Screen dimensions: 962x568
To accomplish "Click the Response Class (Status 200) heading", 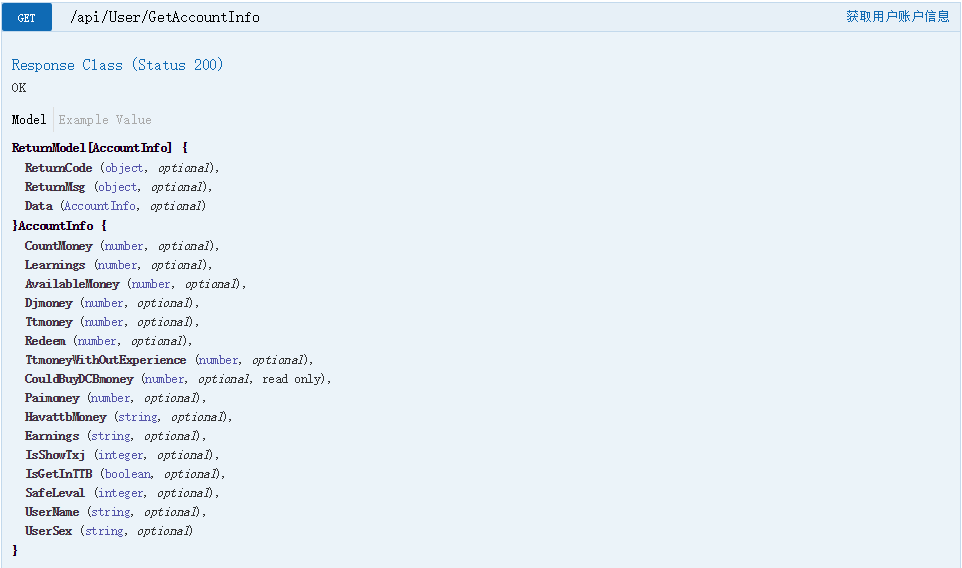I will click(117, 65).
